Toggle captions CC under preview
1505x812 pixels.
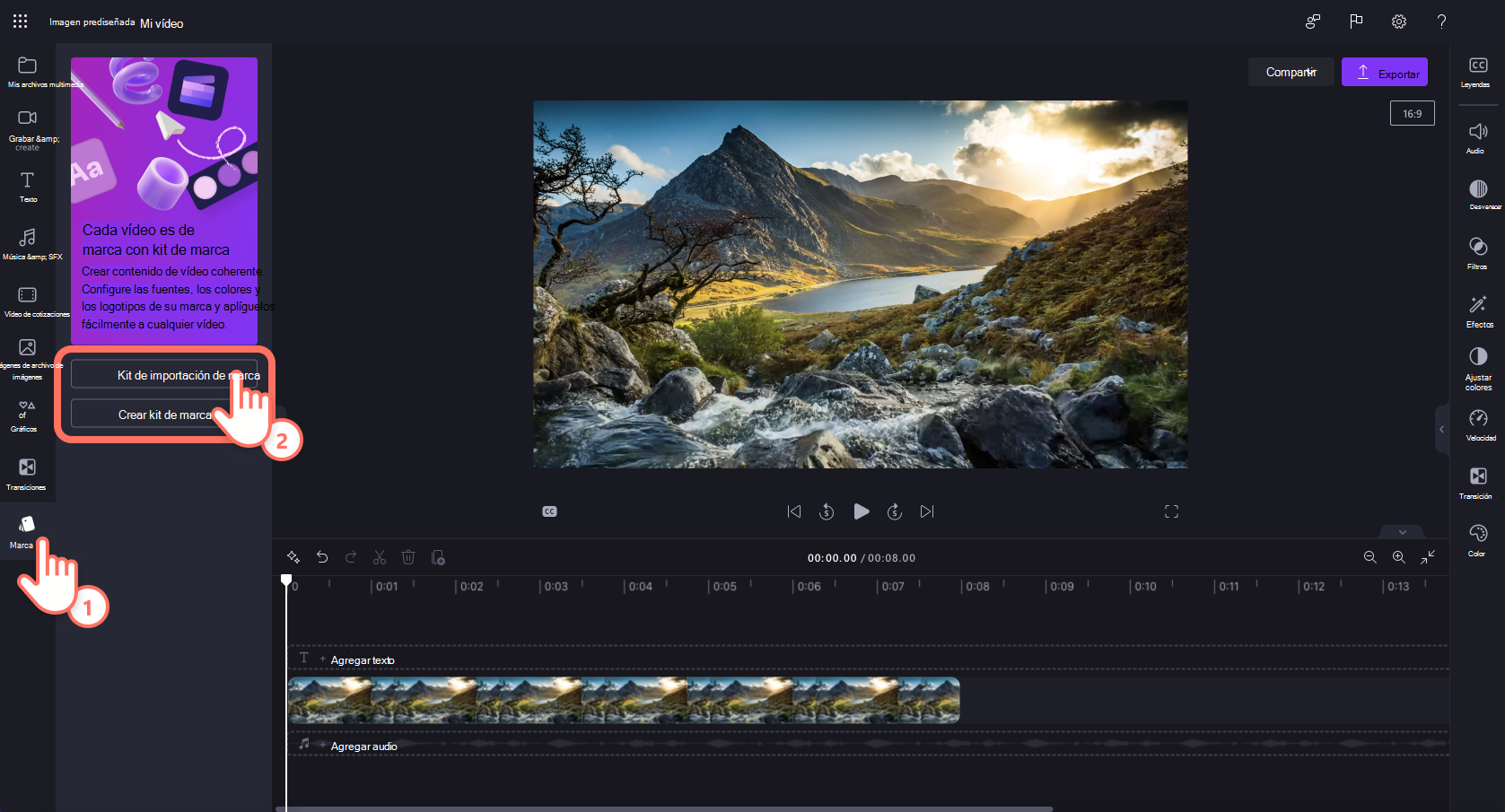coord(550,511)
